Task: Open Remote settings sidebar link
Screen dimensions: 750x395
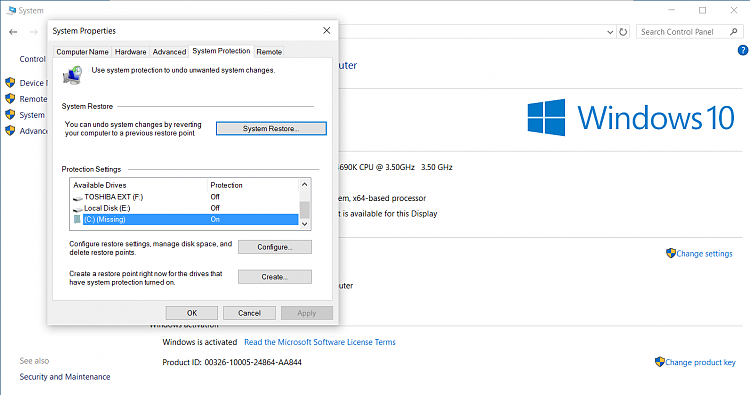Action: (33, 99)
